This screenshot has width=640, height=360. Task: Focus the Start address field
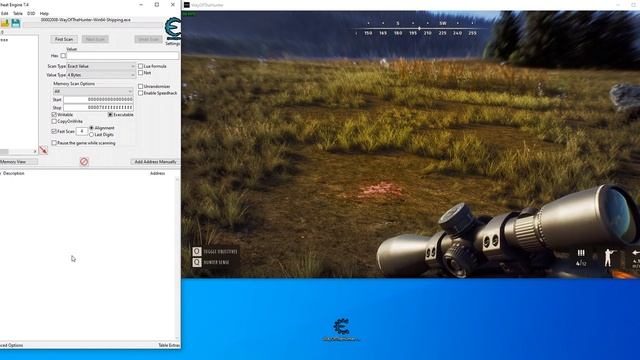point(98,100)
